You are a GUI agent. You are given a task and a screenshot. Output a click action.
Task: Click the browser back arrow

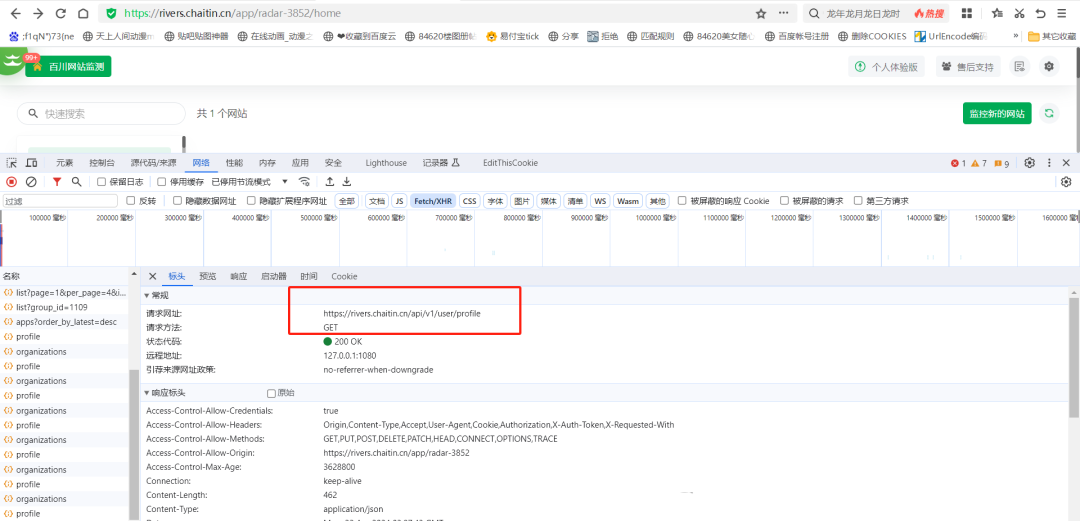(x=16, y=13)
